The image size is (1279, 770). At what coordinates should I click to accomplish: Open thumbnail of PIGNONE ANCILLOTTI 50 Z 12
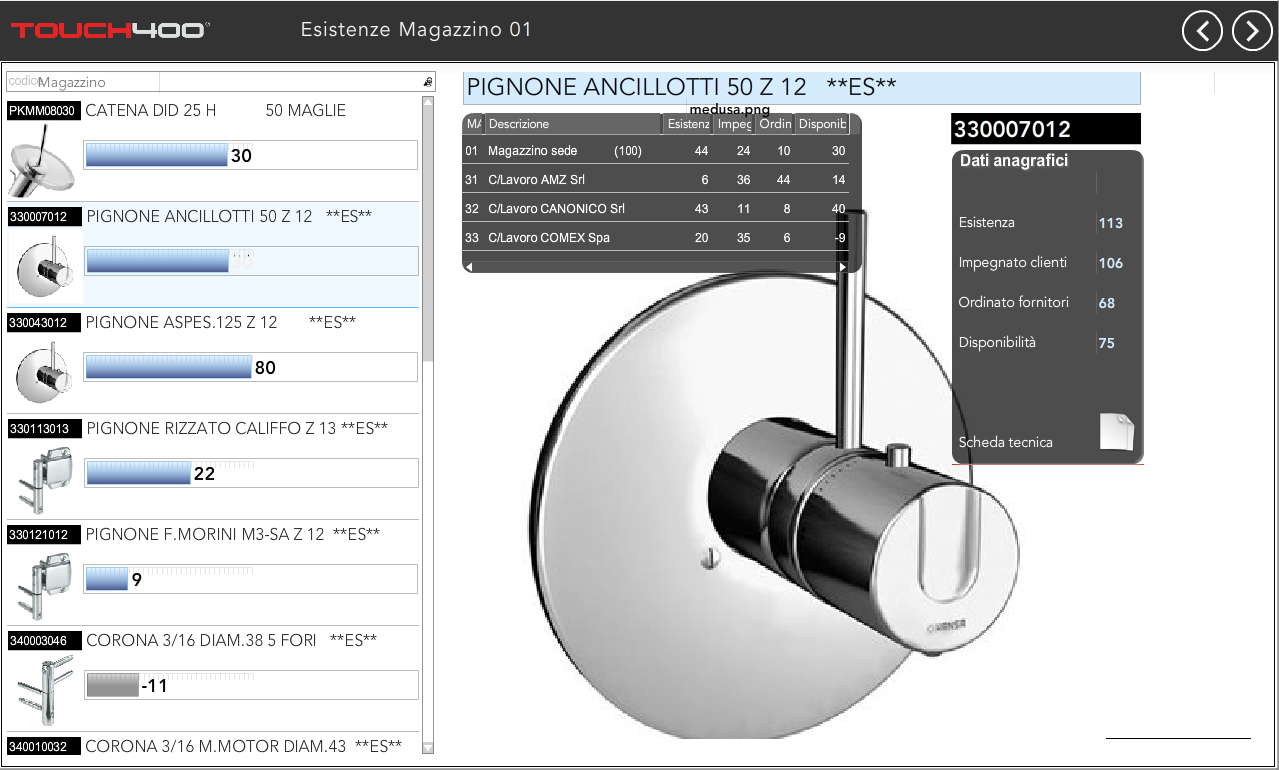[45, 267]
